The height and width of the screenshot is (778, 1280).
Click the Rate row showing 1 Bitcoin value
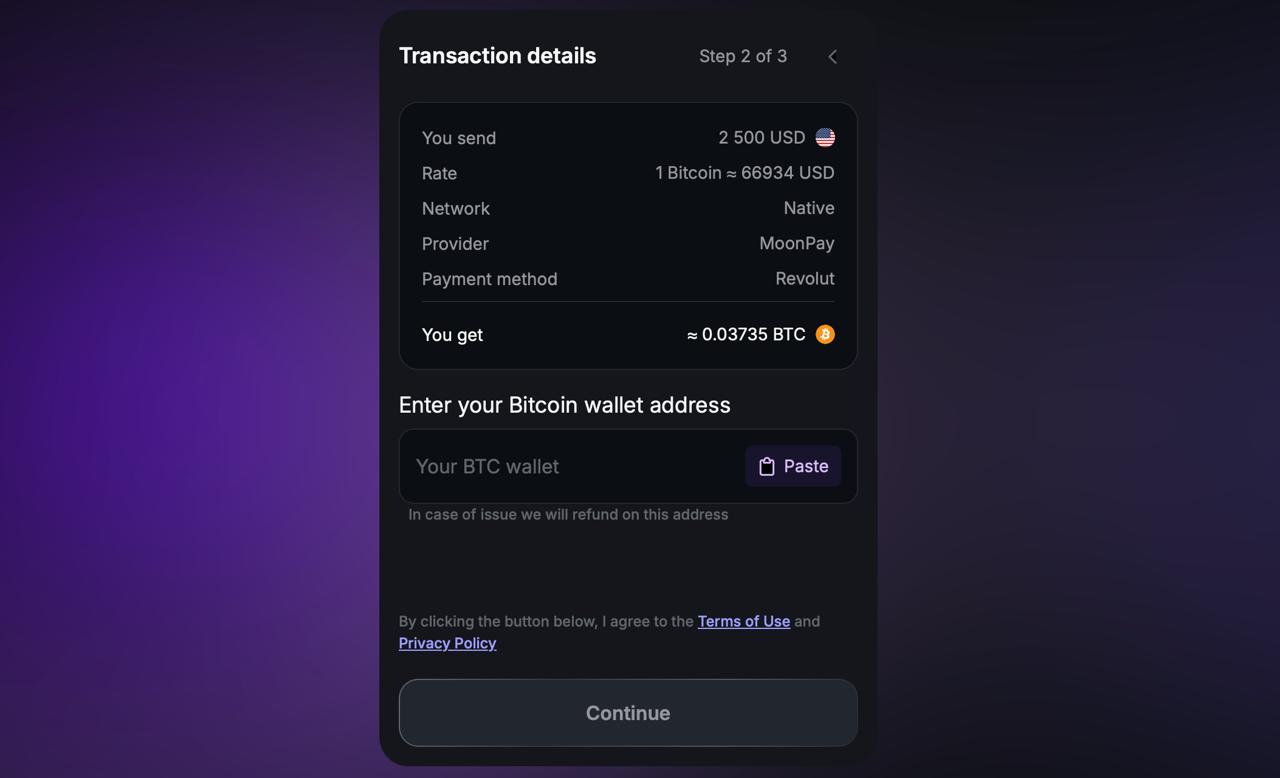click(x=744, y=173)
